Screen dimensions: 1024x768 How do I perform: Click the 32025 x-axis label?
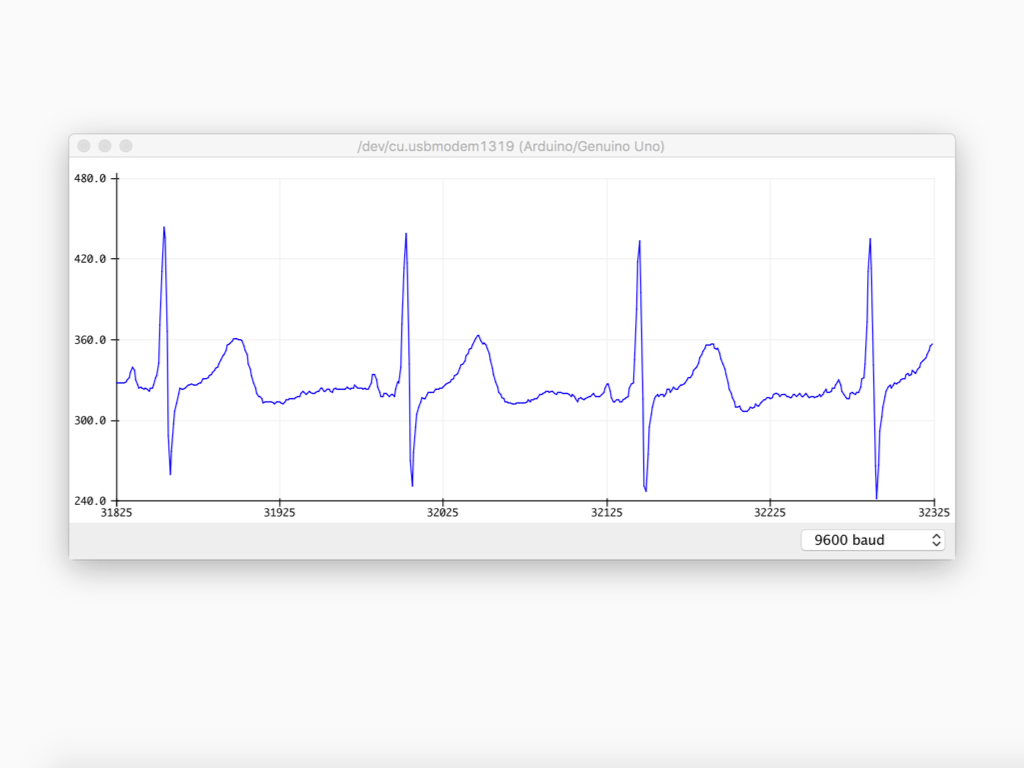pos(443,513)
